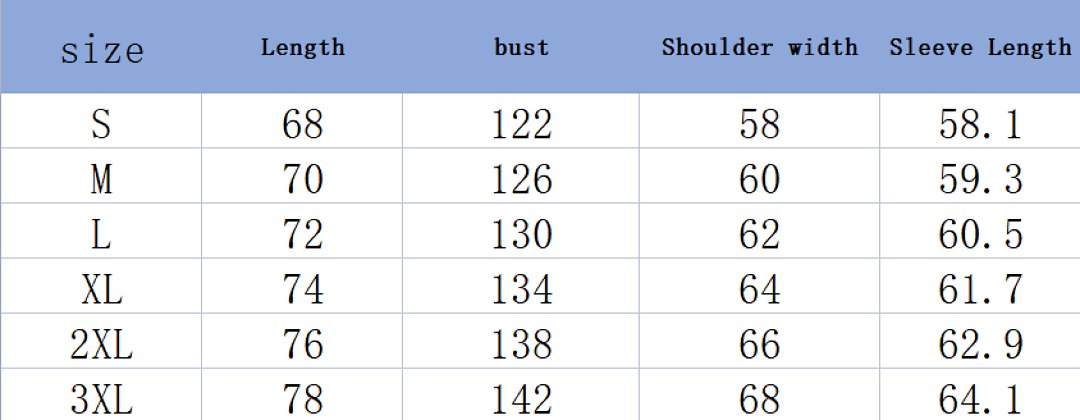Select the 'XL' size cell

101,290
